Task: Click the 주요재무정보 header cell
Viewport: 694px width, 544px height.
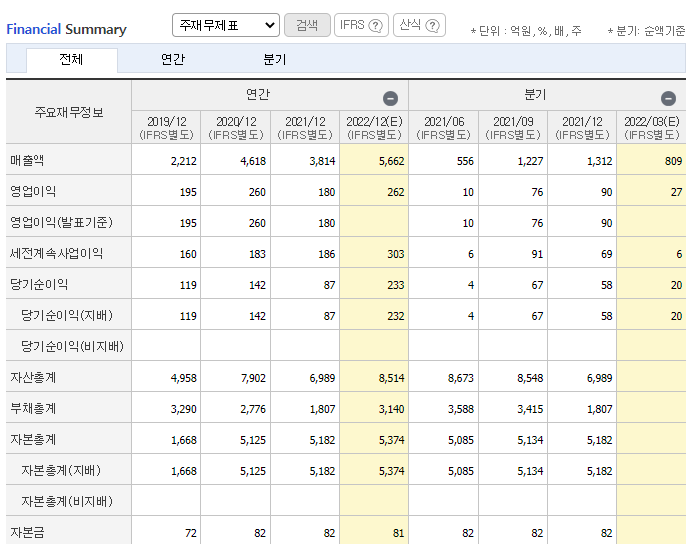Action: click(x=69, y=112)
